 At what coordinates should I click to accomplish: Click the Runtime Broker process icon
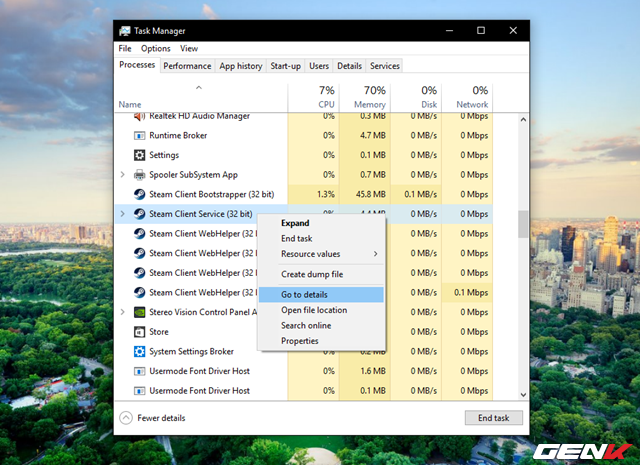tap(140, 136)
